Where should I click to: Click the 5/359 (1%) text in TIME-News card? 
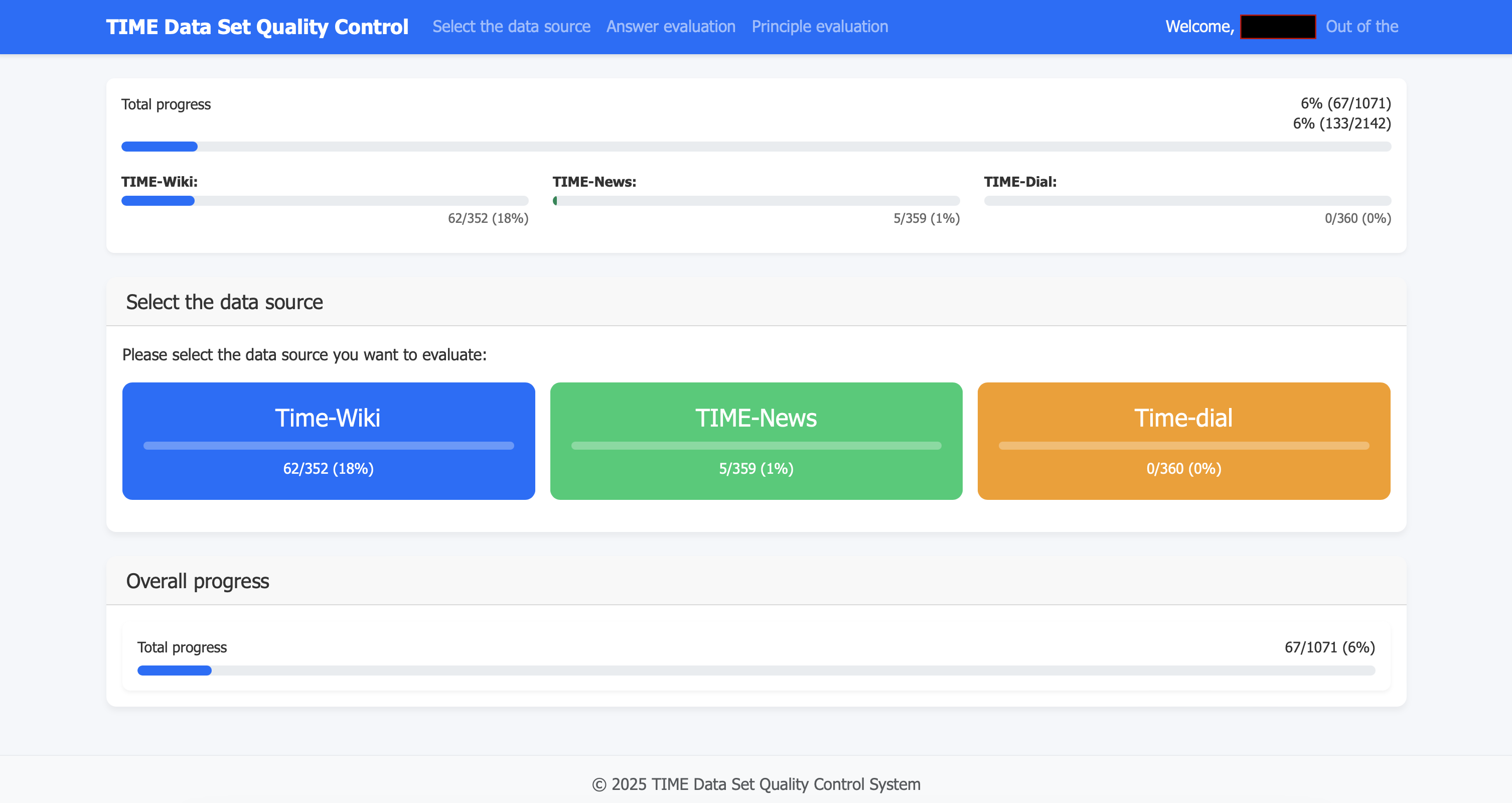pyautogui.click(x=755, y=469)
